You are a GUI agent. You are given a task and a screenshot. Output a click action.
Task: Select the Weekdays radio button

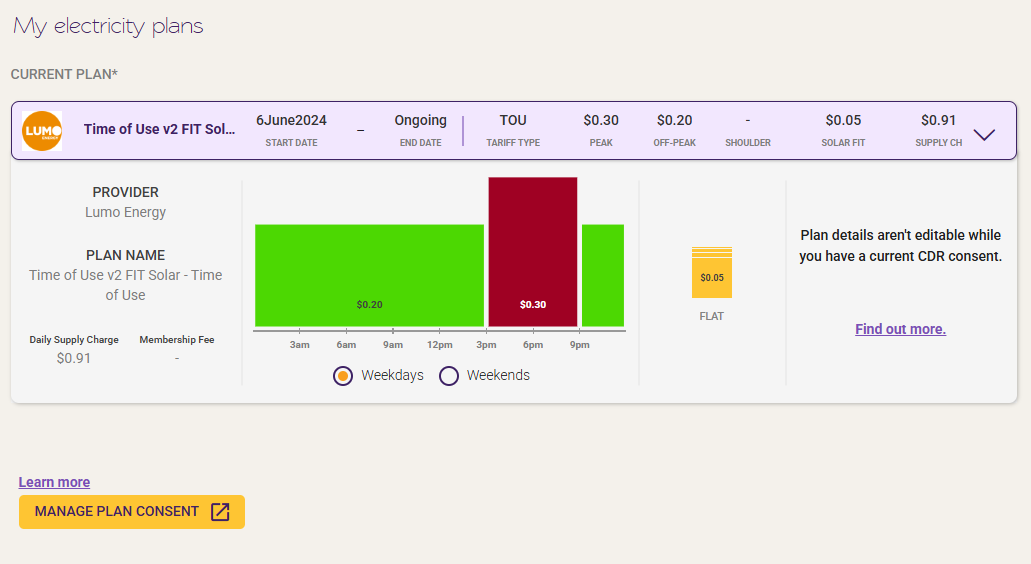point(343,375)
